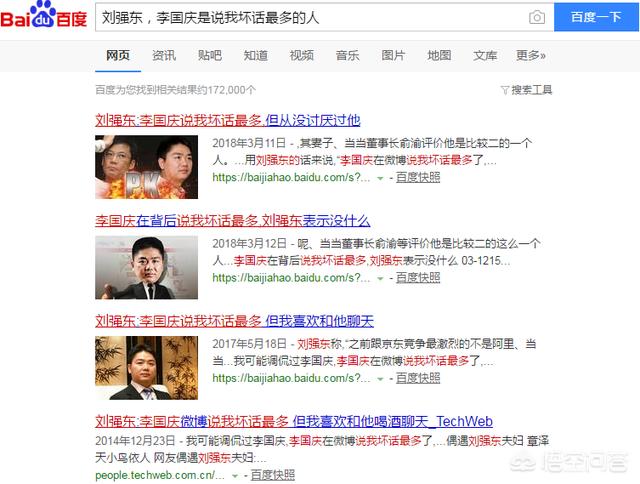This screenshot has width=640, height=484.
Task: Click 百度快照 link of first result
Action: [x=418, y=177]
